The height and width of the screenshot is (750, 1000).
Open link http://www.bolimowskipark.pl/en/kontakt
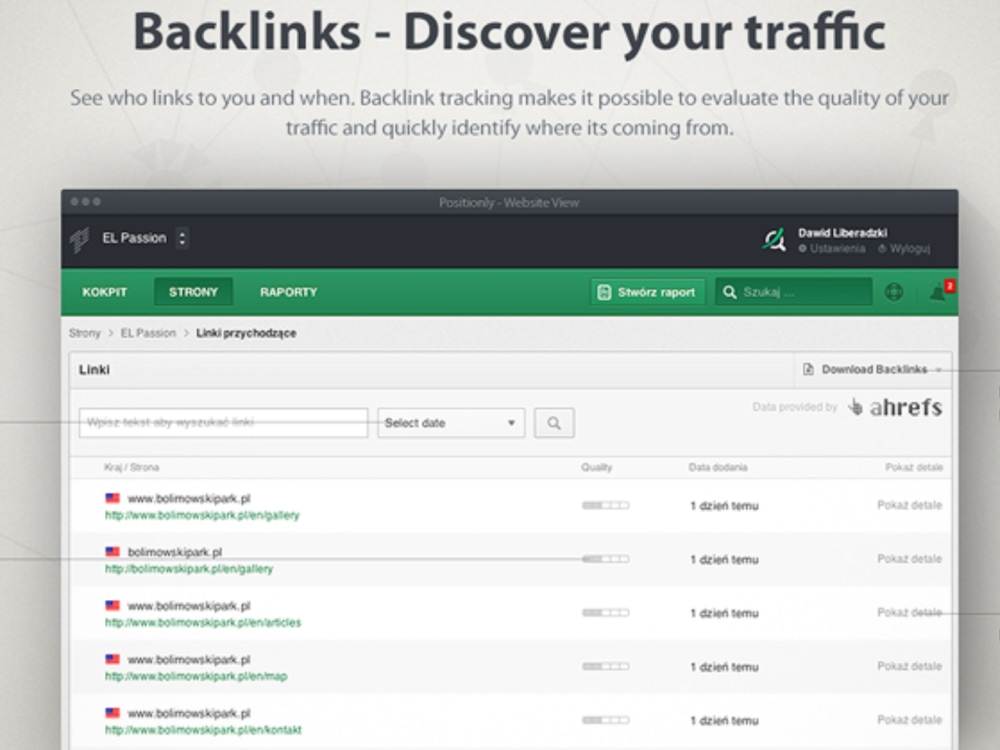click(203, 730)
